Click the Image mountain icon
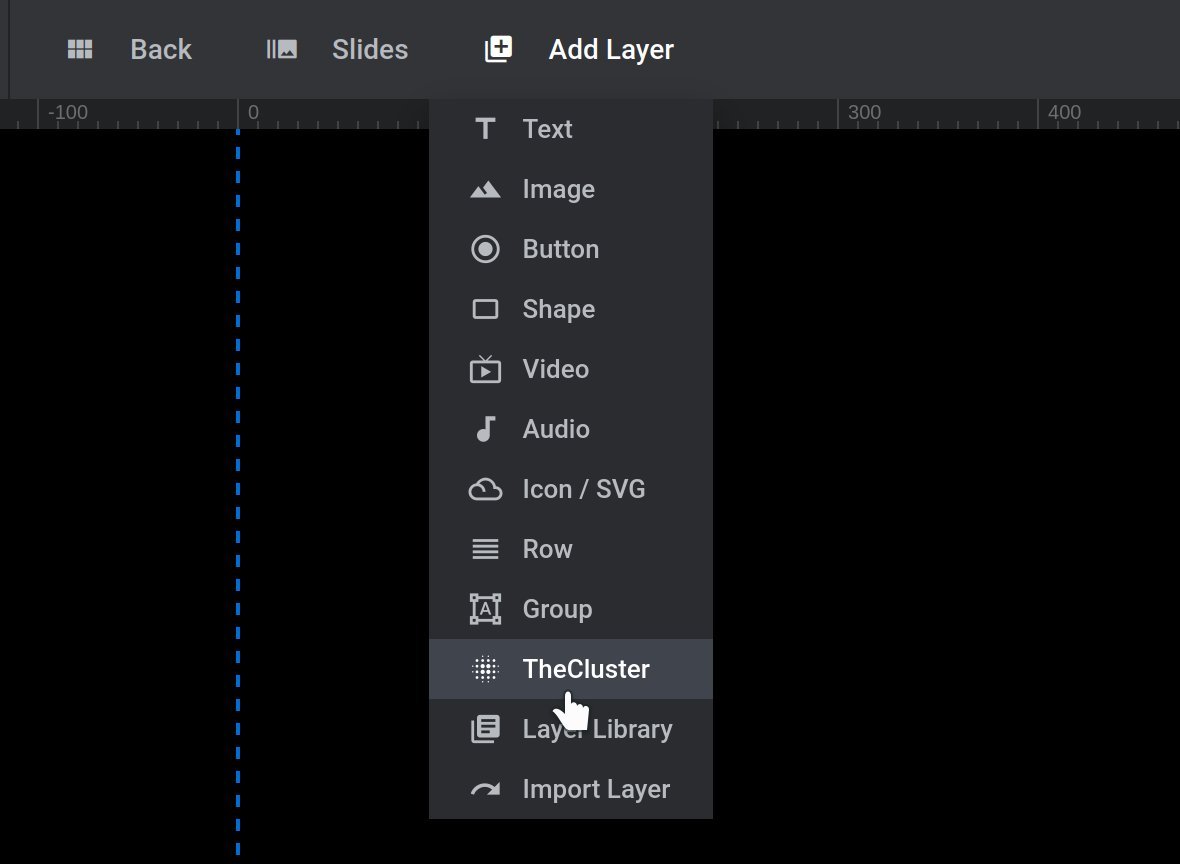 485,190
